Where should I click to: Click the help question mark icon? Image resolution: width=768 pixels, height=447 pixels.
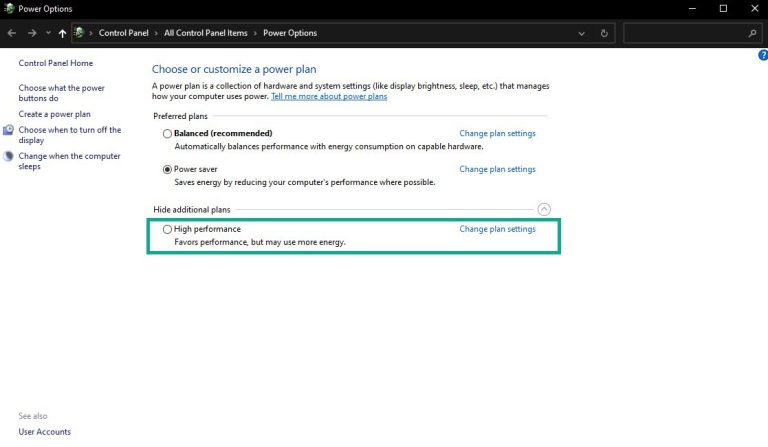(x=763, y=55)
